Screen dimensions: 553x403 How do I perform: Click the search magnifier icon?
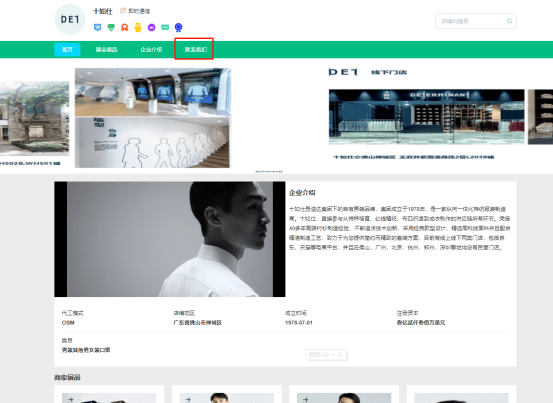click(509, 21)
